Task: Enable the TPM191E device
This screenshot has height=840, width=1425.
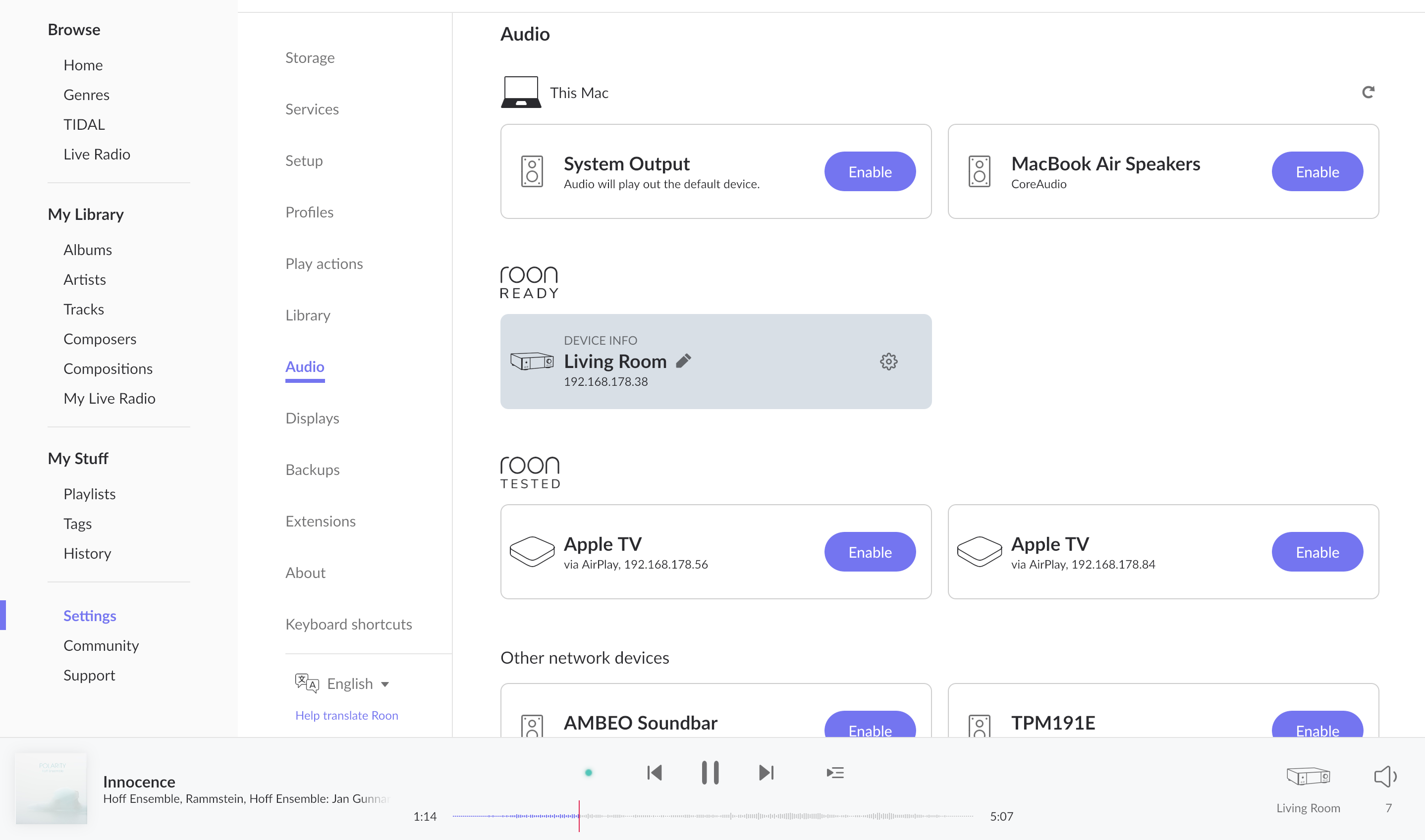Action: coord(1317,724)
